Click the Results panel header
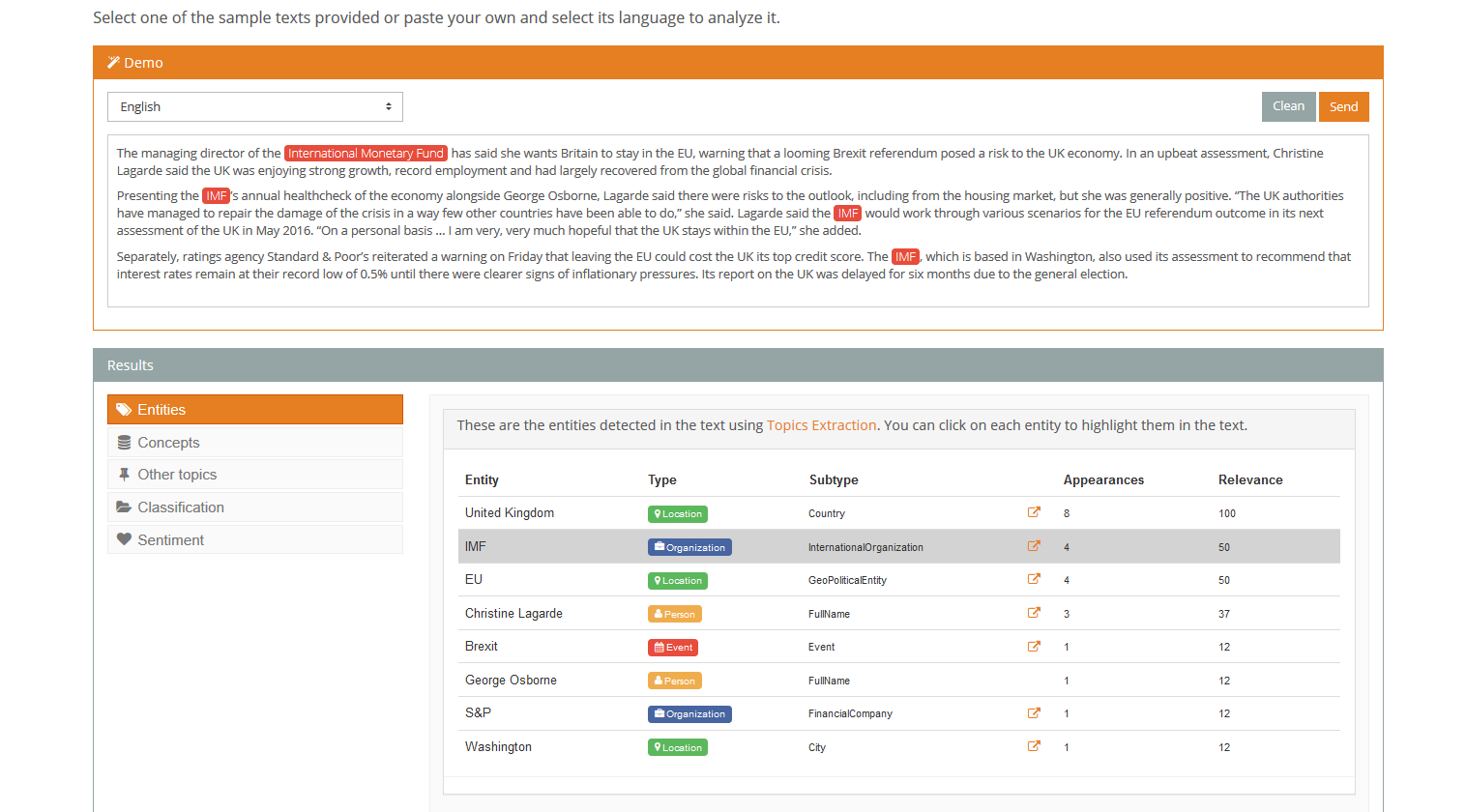This screenshot has height=812, width=1466. (x=738, y=365)
